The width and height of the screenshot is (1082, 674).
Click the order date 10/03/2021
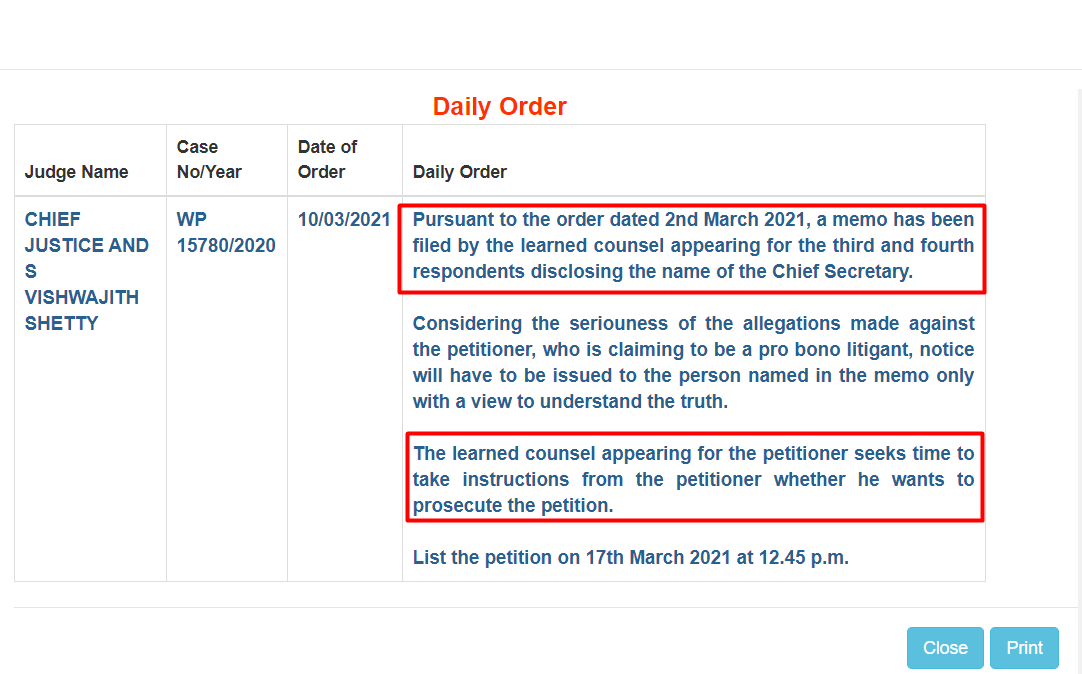(344, 219)
